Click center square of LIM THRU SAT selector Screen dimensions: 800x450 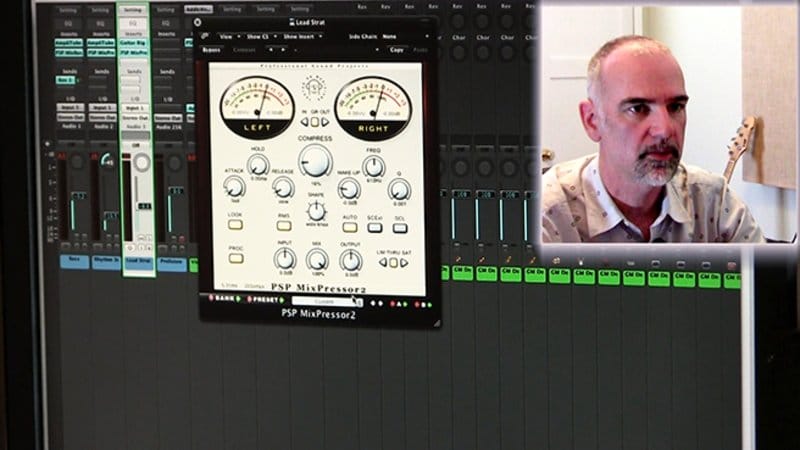click(x=393, y=263)
